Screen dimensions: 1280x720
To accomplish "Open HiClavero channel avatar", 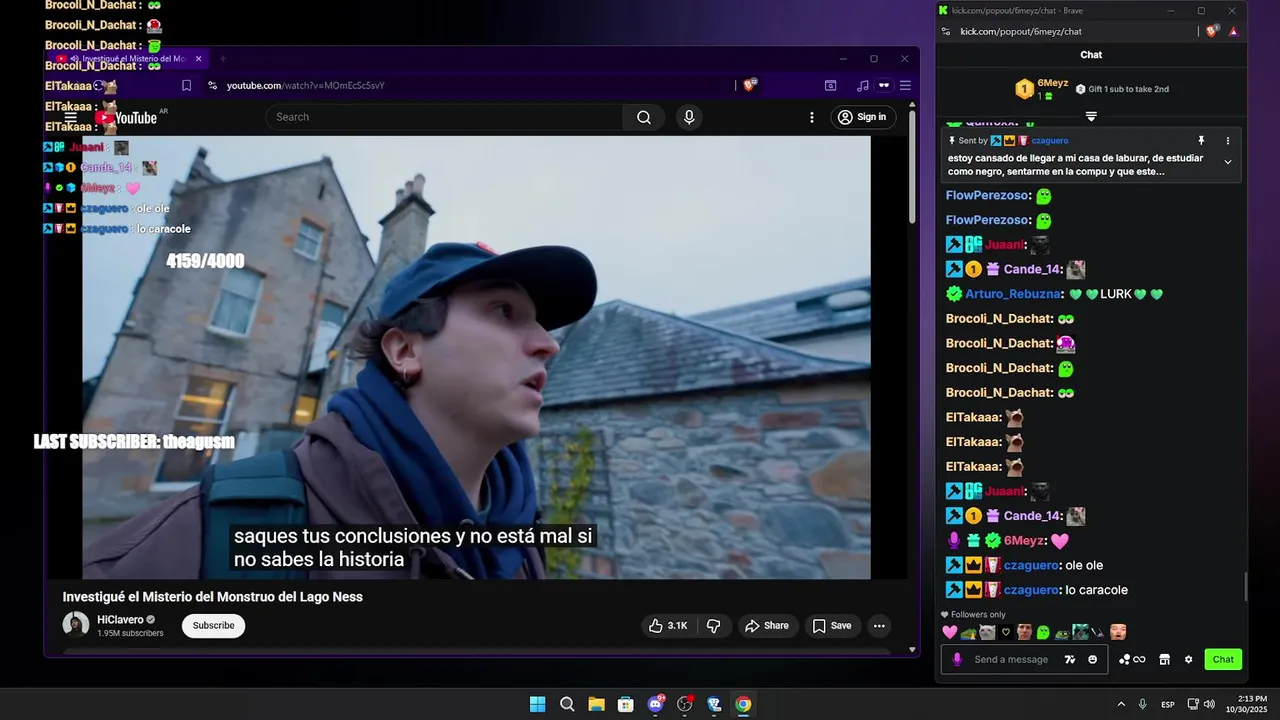I will point(76,625).
